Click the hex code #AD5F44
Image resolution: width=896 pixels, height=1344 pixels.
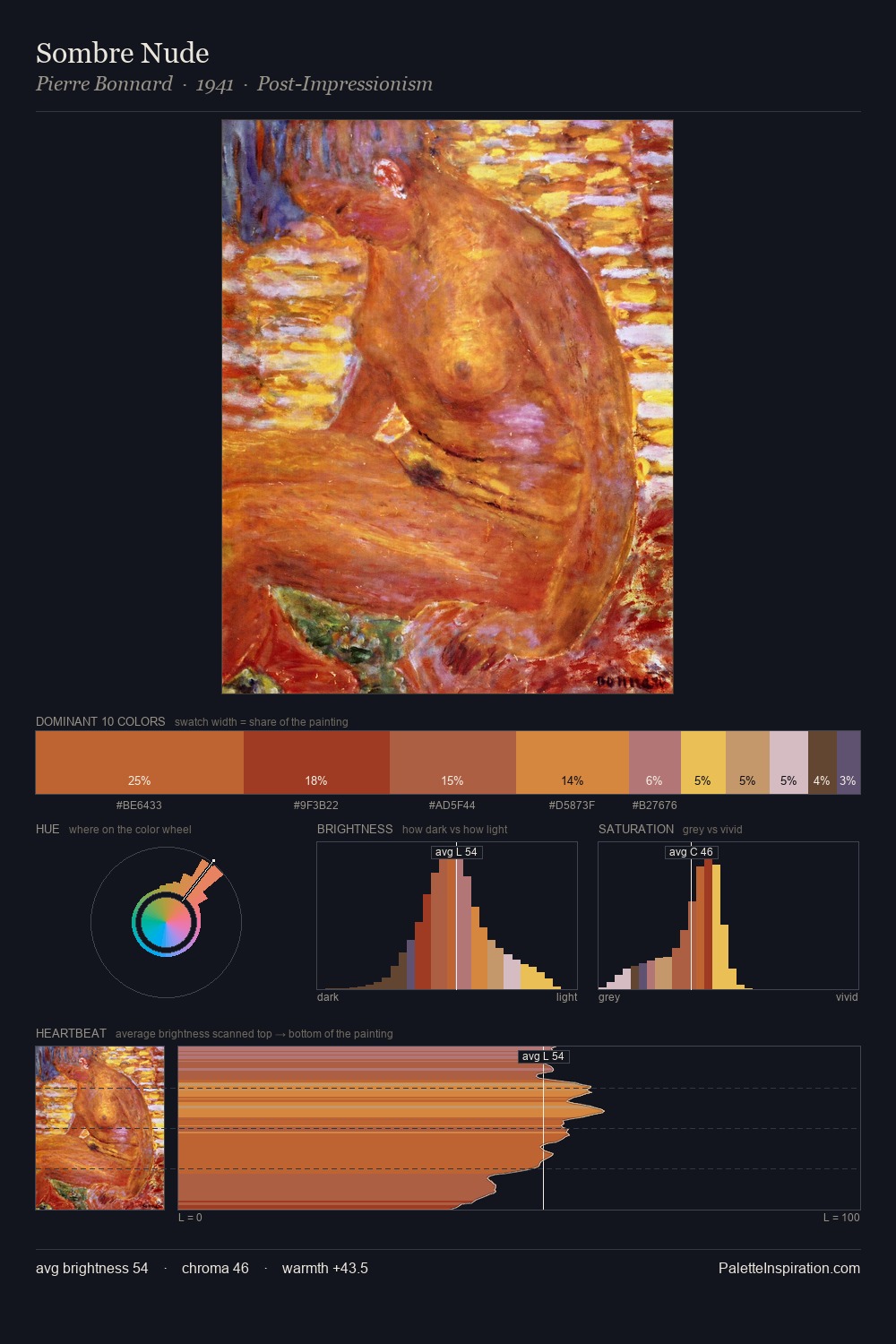click(452, 806)
